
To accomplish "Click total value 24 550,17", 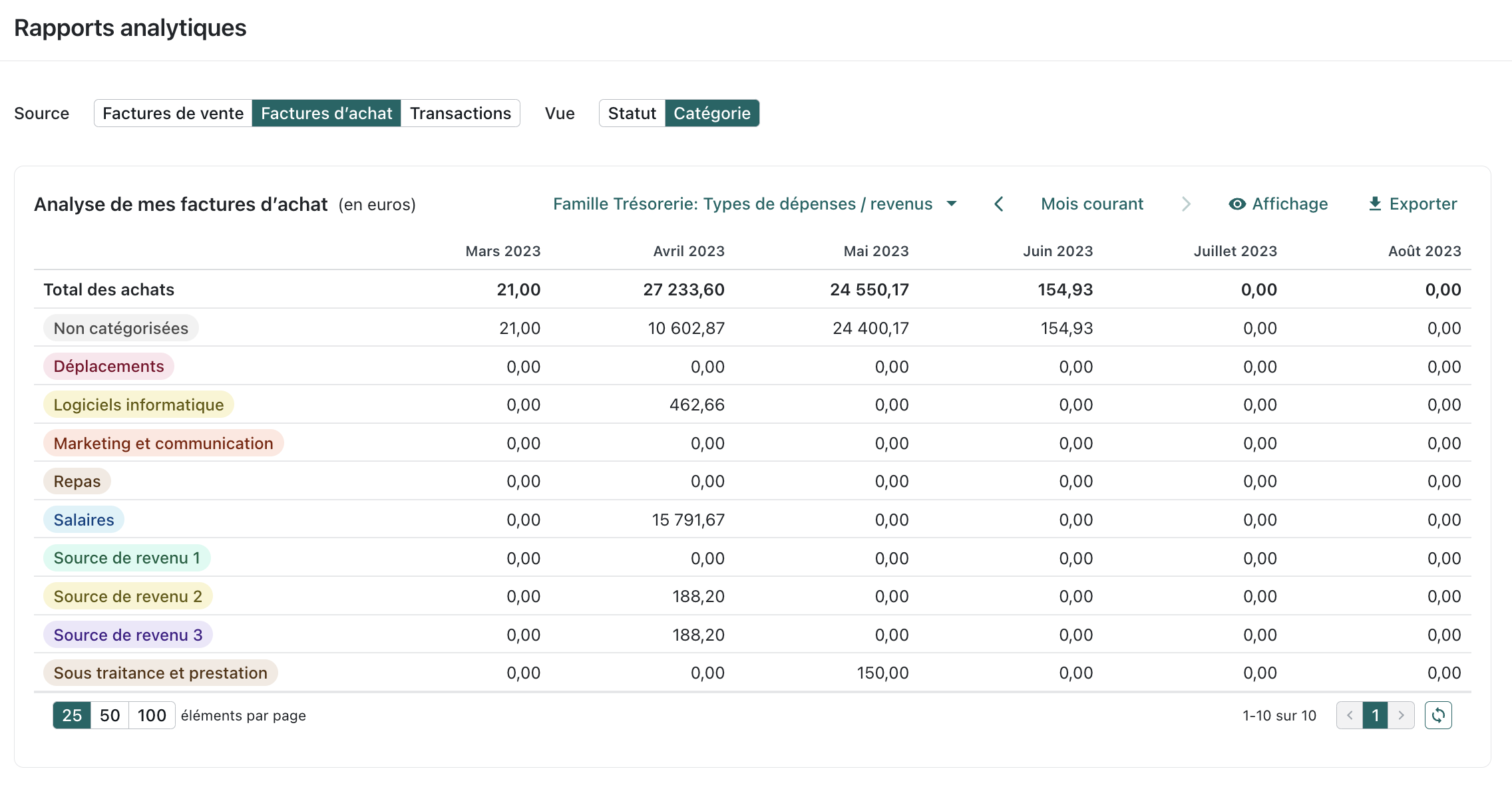I will 870,289.
